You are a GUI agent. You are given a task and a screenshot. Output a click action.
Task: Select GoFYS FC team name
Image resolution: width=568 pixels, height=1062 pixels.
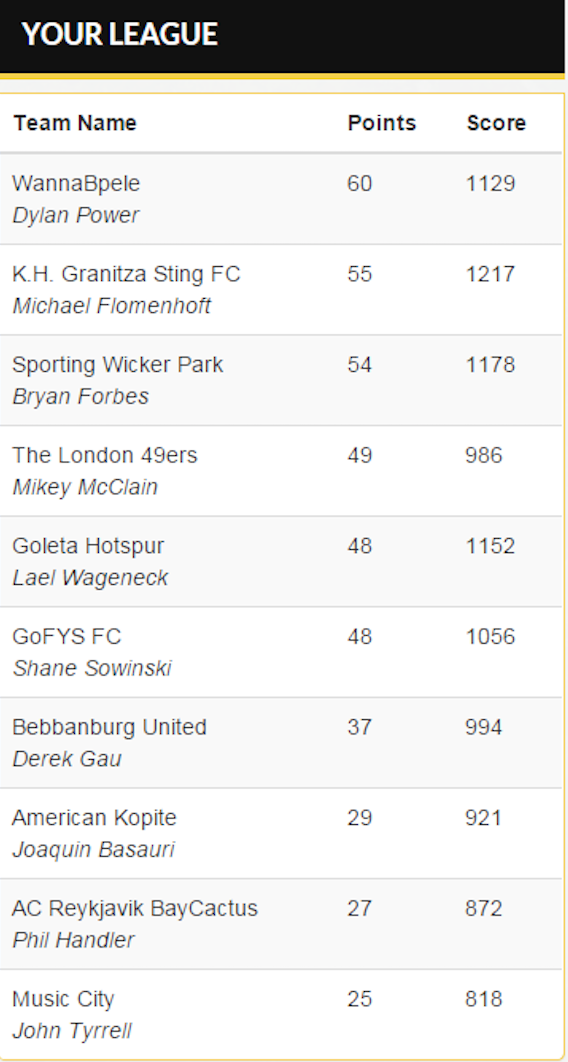[x=66, y=637]
